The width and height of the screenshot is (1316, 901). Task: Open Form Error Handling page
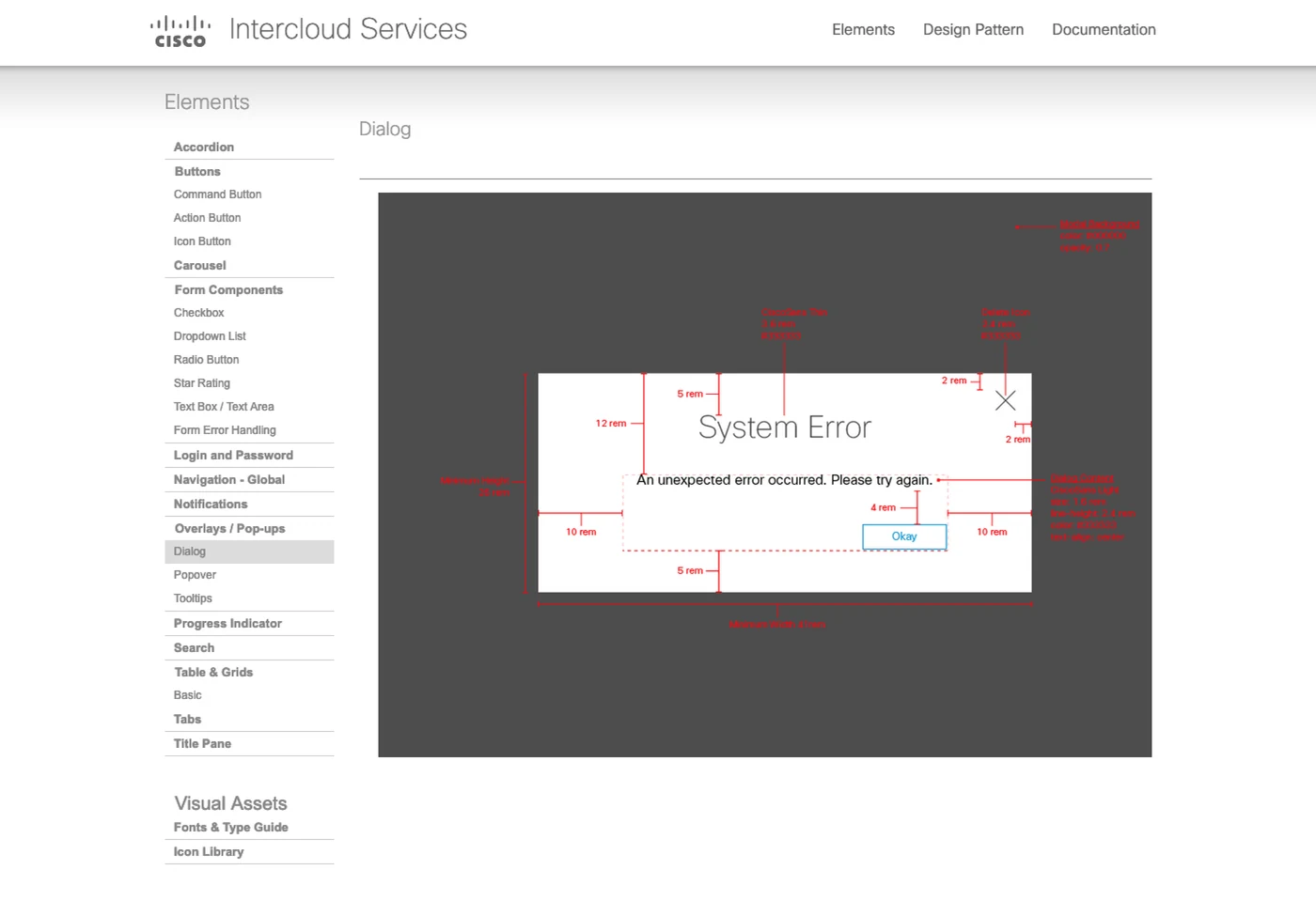225,430
